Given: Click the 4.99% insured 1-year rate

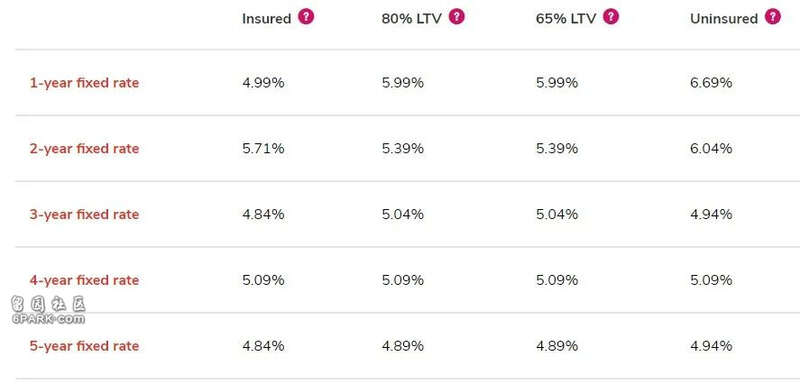Looking at the screenshot, I should (x=263, y=83).
